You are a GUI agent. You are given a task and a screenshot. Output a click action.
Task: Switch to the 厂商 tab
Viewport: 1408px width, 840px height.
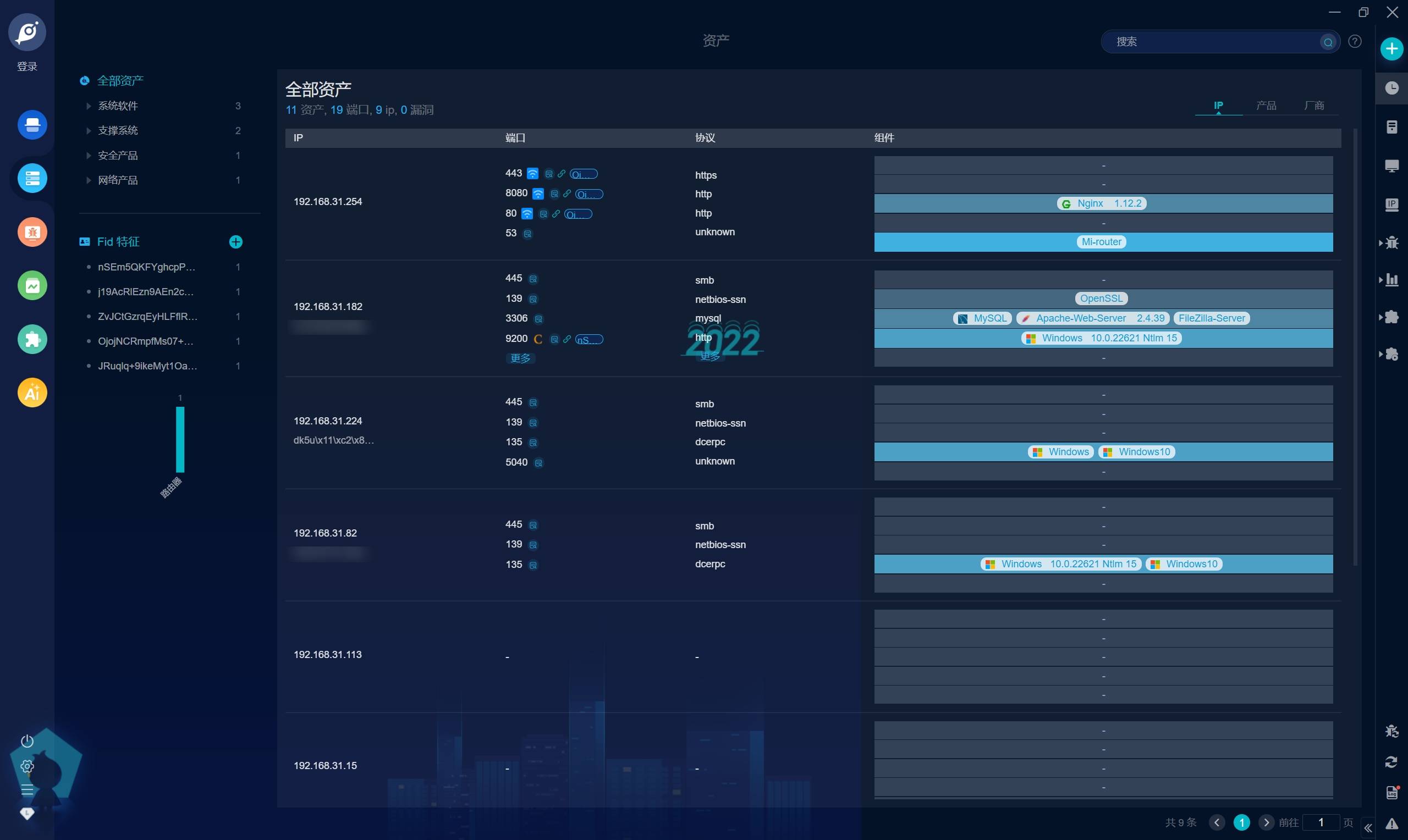click(1313, 106)
